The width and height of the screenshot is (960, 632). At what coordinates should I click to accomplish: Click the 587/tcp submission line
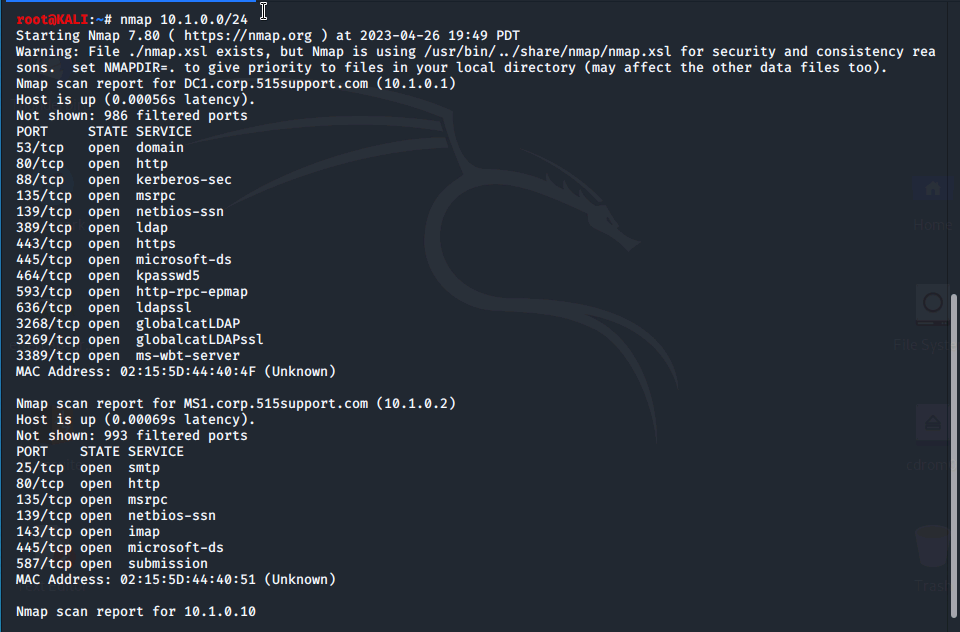click(x=112, y=563)
